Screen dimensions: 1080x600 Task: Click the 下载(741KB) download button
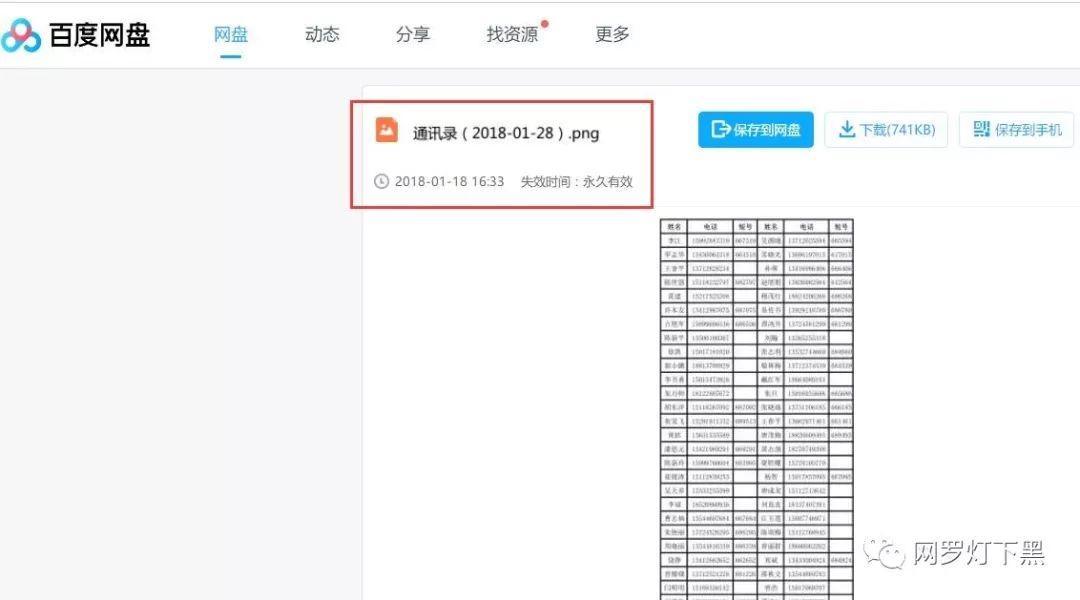point(886,129)
